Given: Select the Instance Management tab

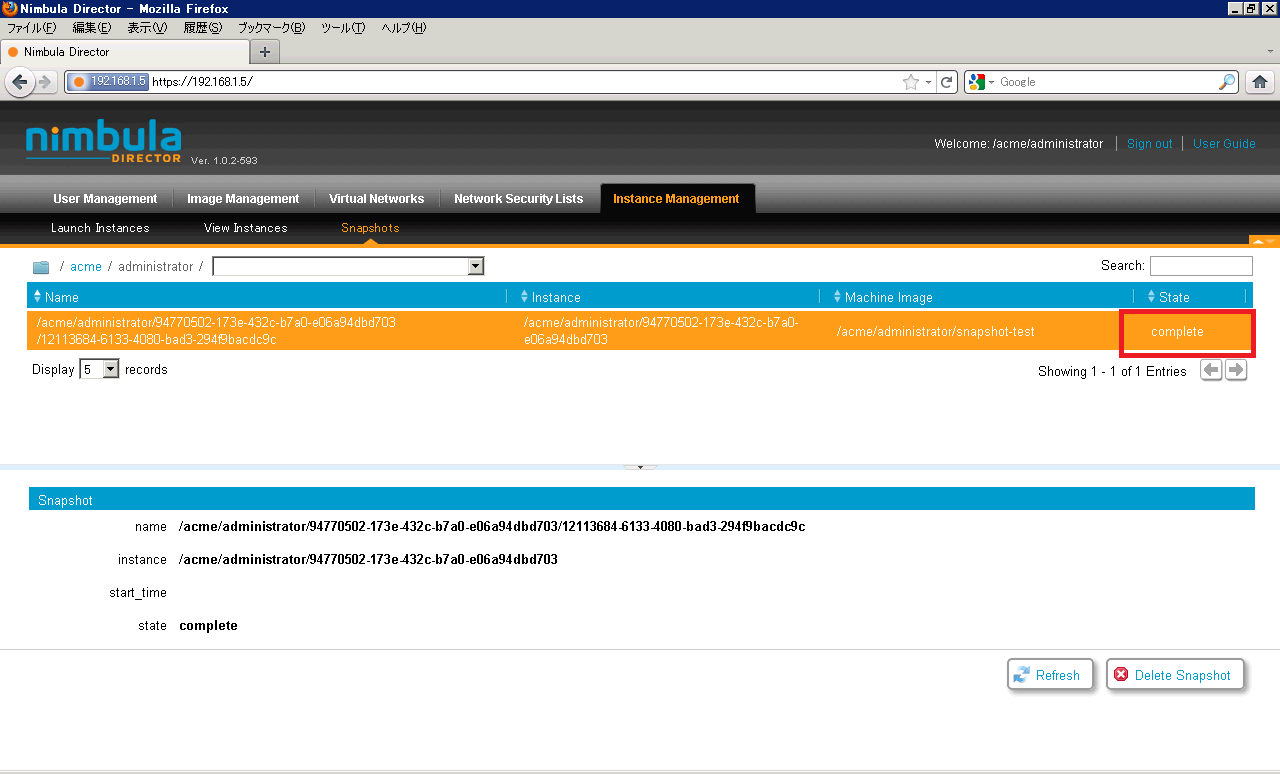Looking at the screenshot, I should (676, 199).
